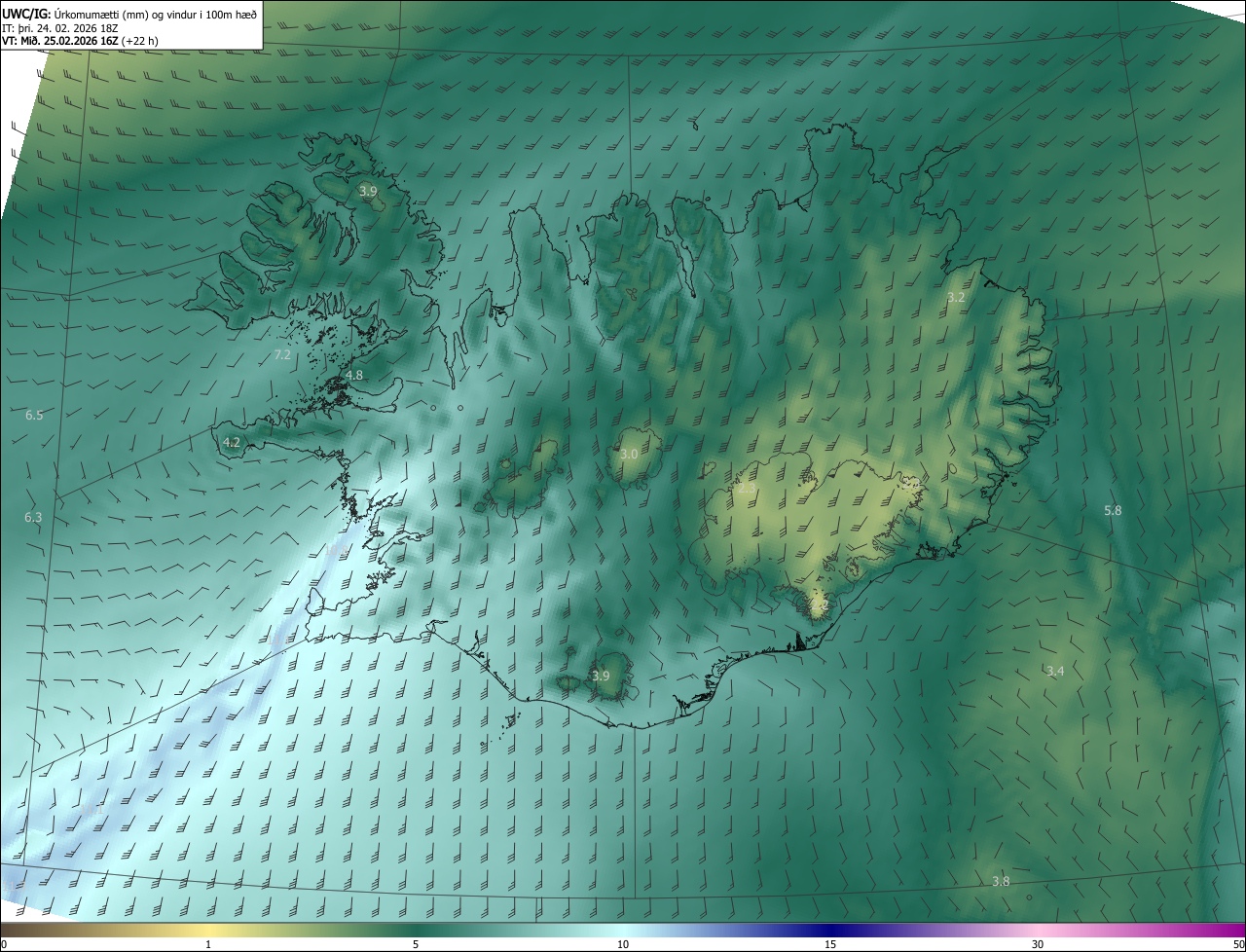
Task: Click the title "Úrkomumætti (mm) og vindur í 100m hæð"
Action: tap(156, 14)
